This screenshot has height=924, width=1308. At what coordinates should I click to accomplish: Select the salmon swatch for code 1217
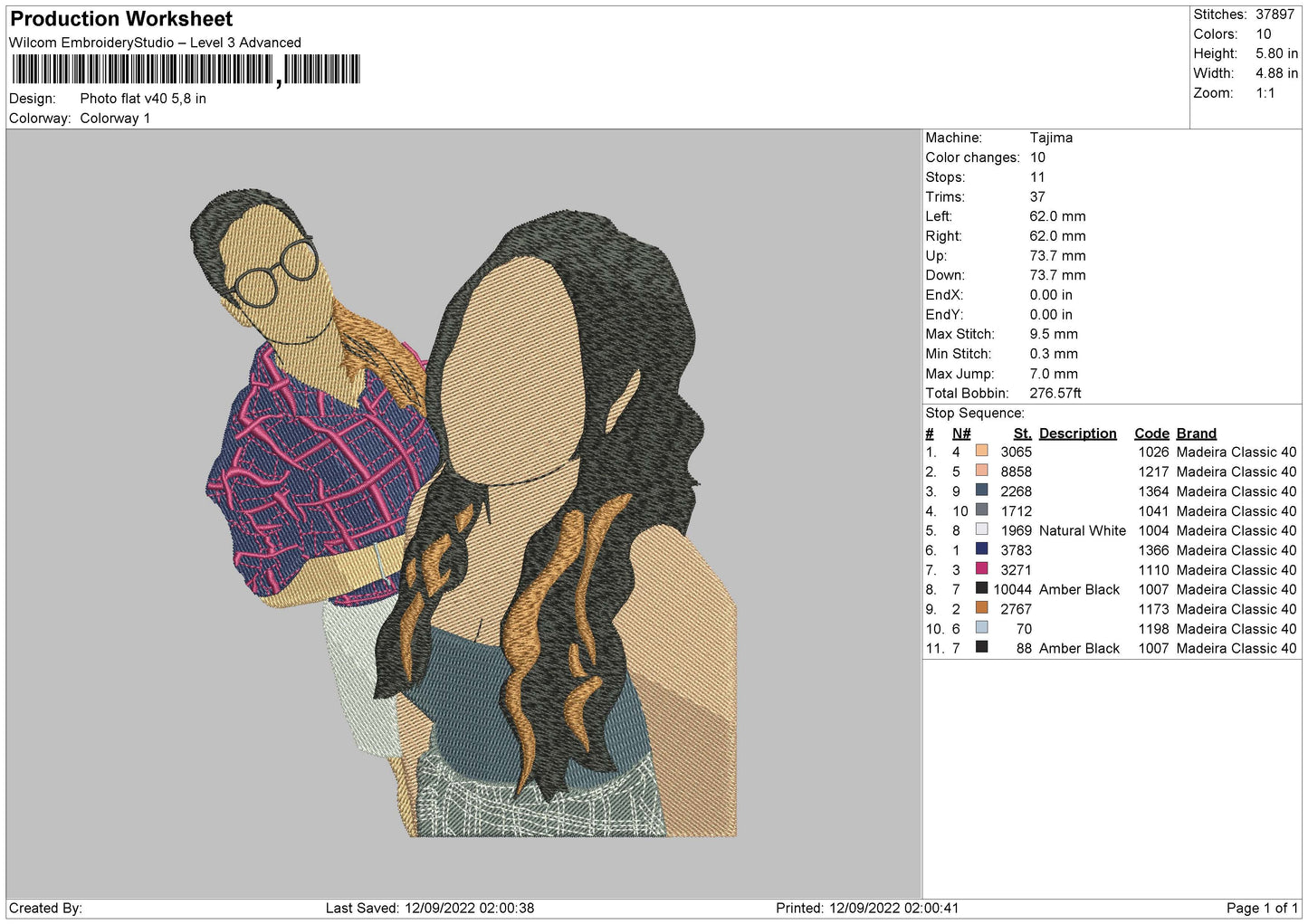tap(981, 471)
